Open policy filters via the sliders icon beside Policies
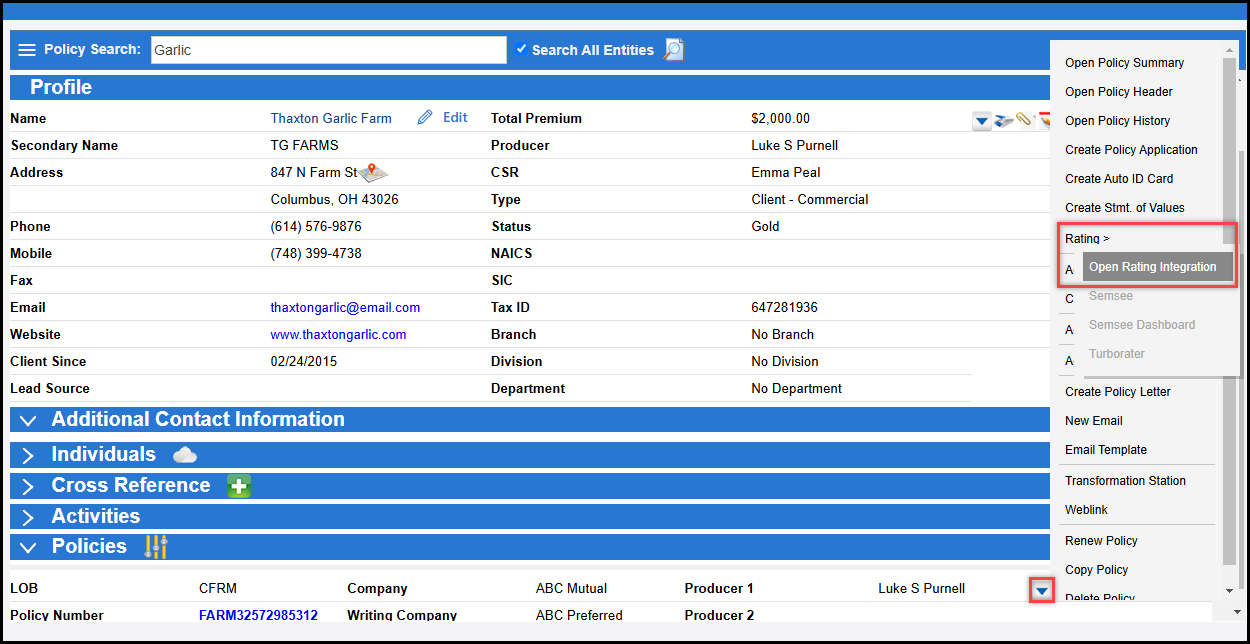The width and height of the screenshot is (1250, 644). tap(155, 546)
